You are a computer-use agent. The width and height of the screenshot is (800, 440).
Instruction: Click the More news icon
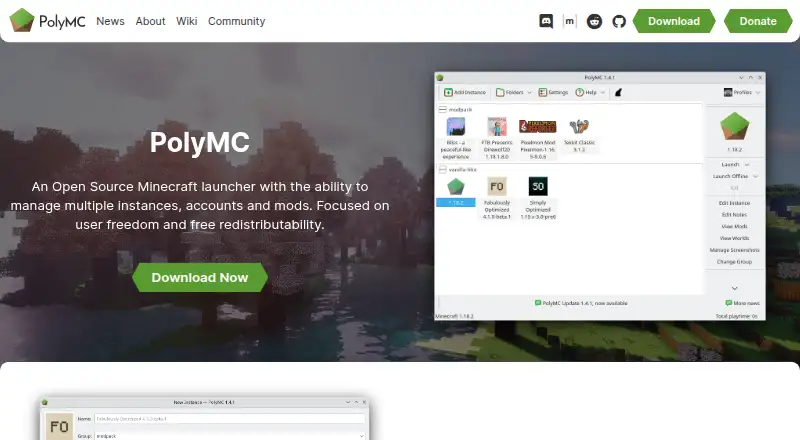[x=729, y=303]
